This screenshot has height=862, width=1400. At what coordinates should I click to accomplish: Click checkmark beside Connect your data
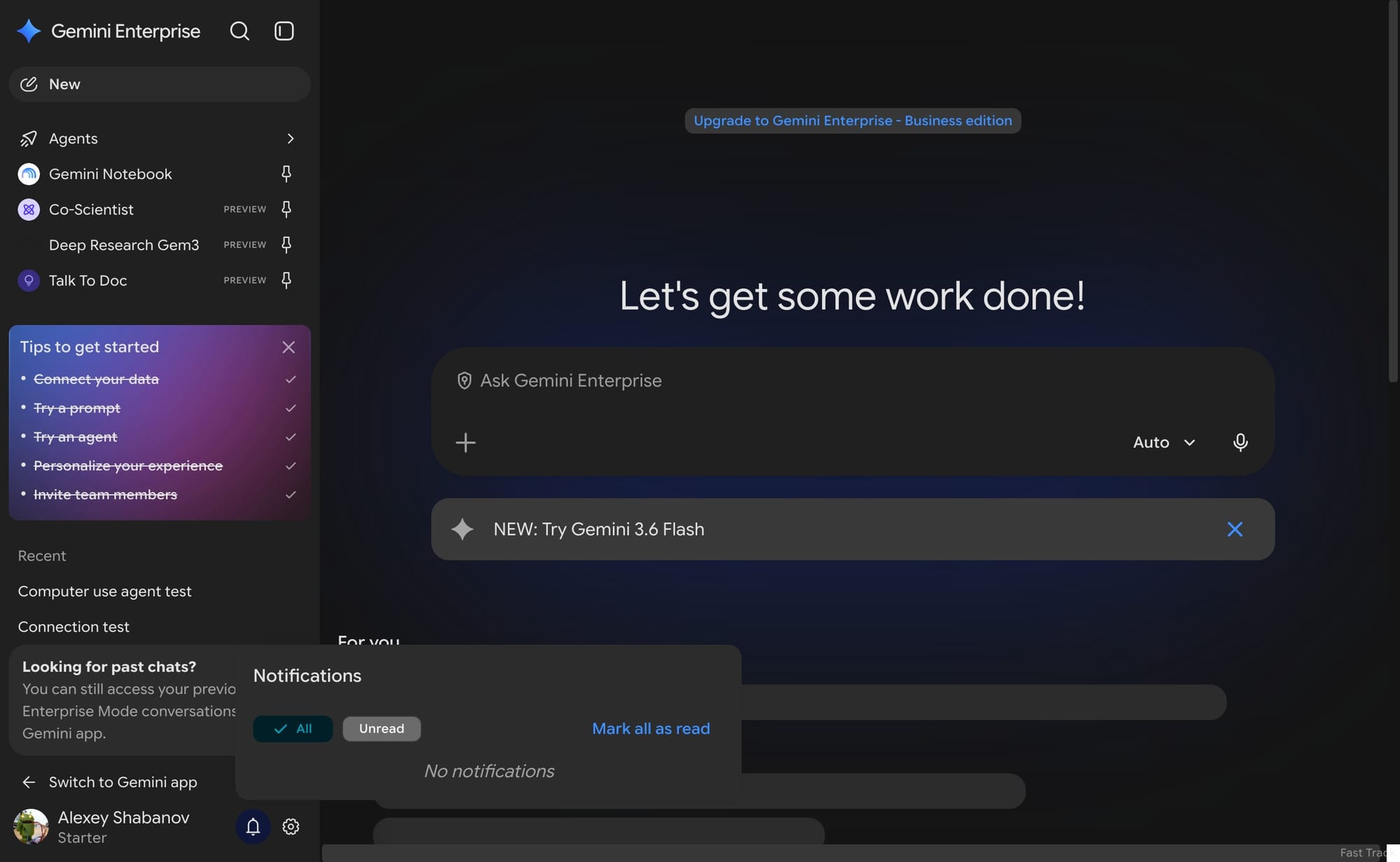(x=290, y=379)
